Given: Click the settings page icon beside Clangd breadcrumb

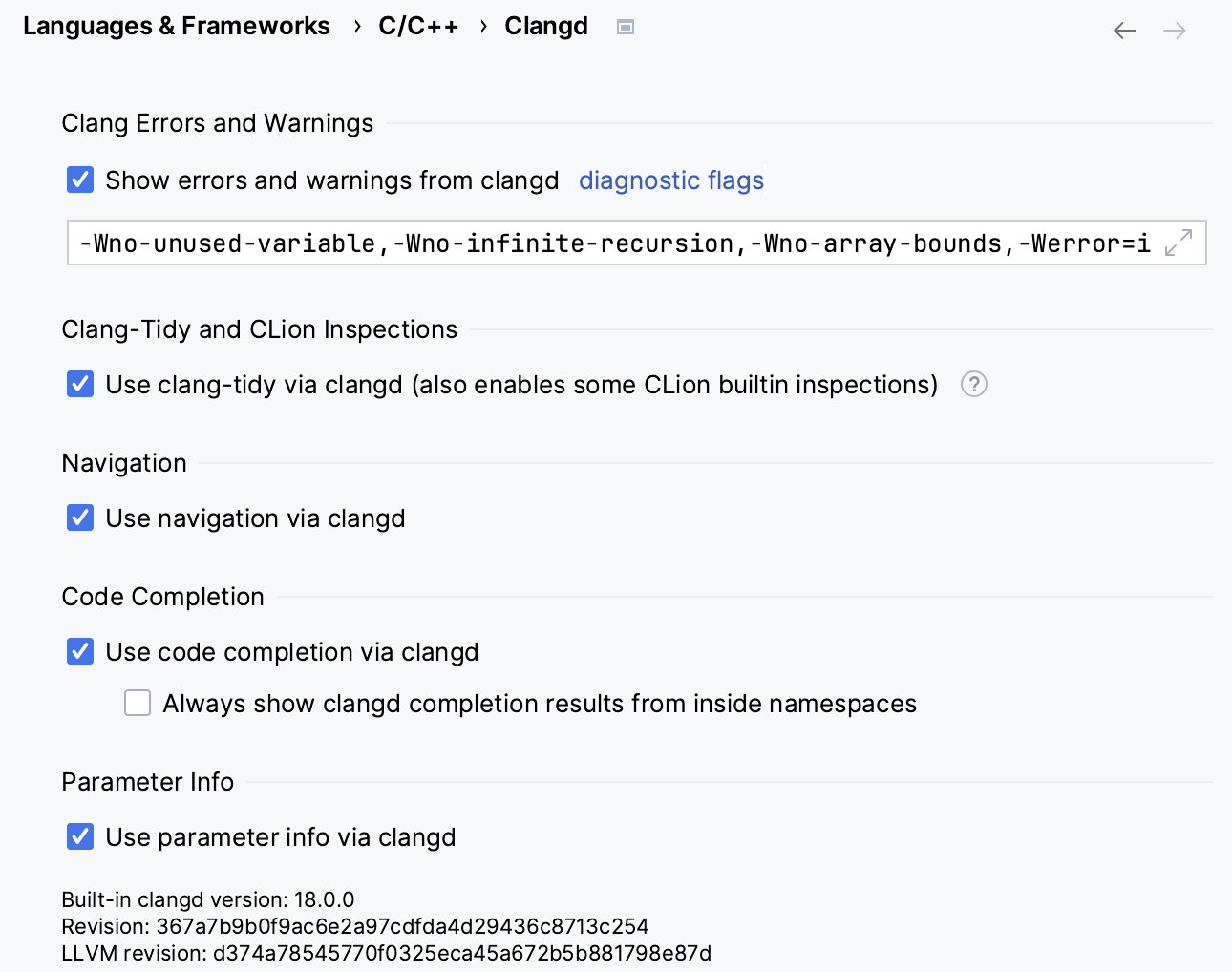Looking at the screenshot, I should click(626, 27).
